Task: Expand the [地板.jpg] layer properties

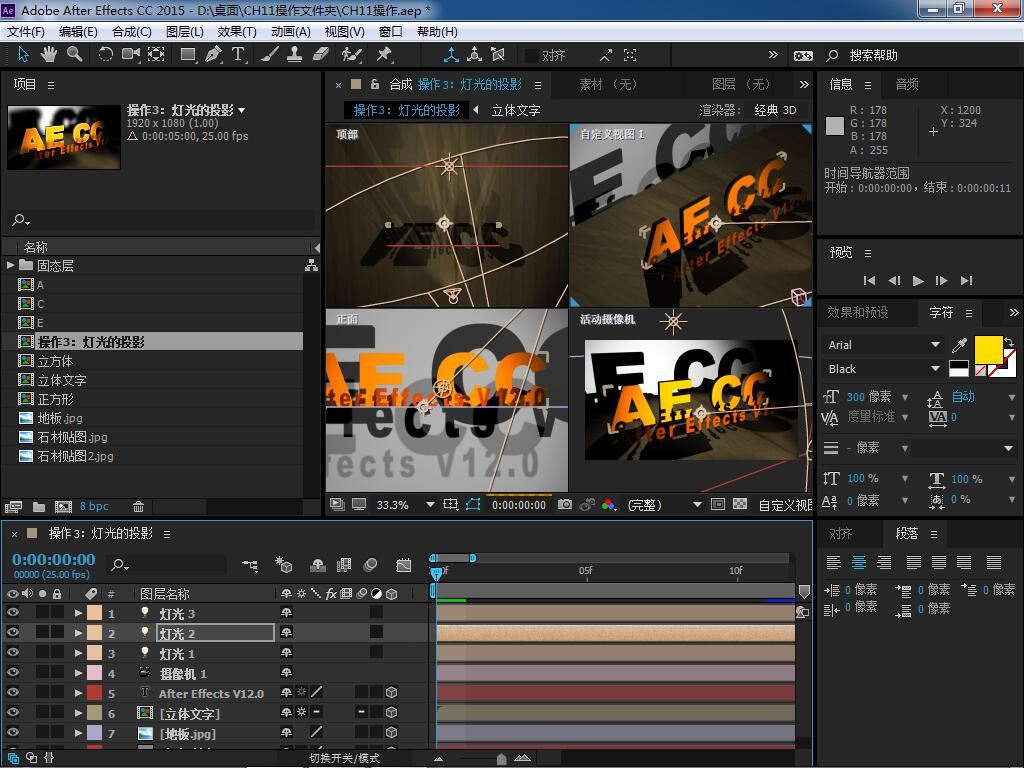Action: (x=78, y=733)
